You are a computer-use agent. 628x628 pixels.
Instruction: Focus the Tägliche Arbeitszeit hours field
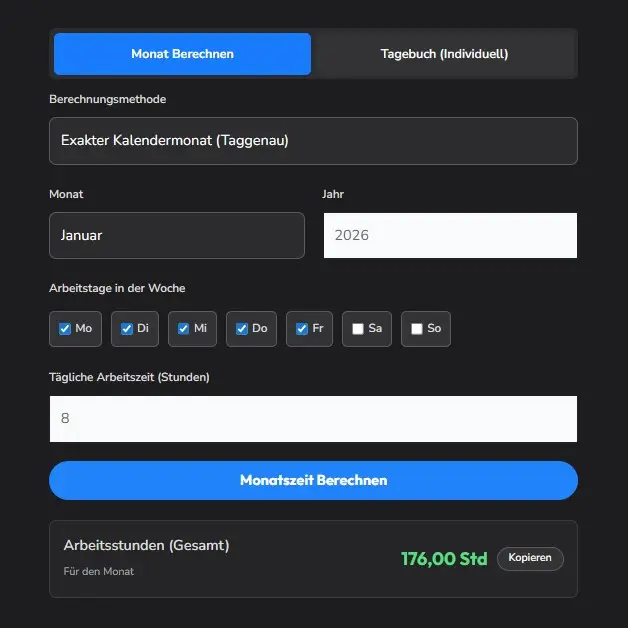click(313, 419)
